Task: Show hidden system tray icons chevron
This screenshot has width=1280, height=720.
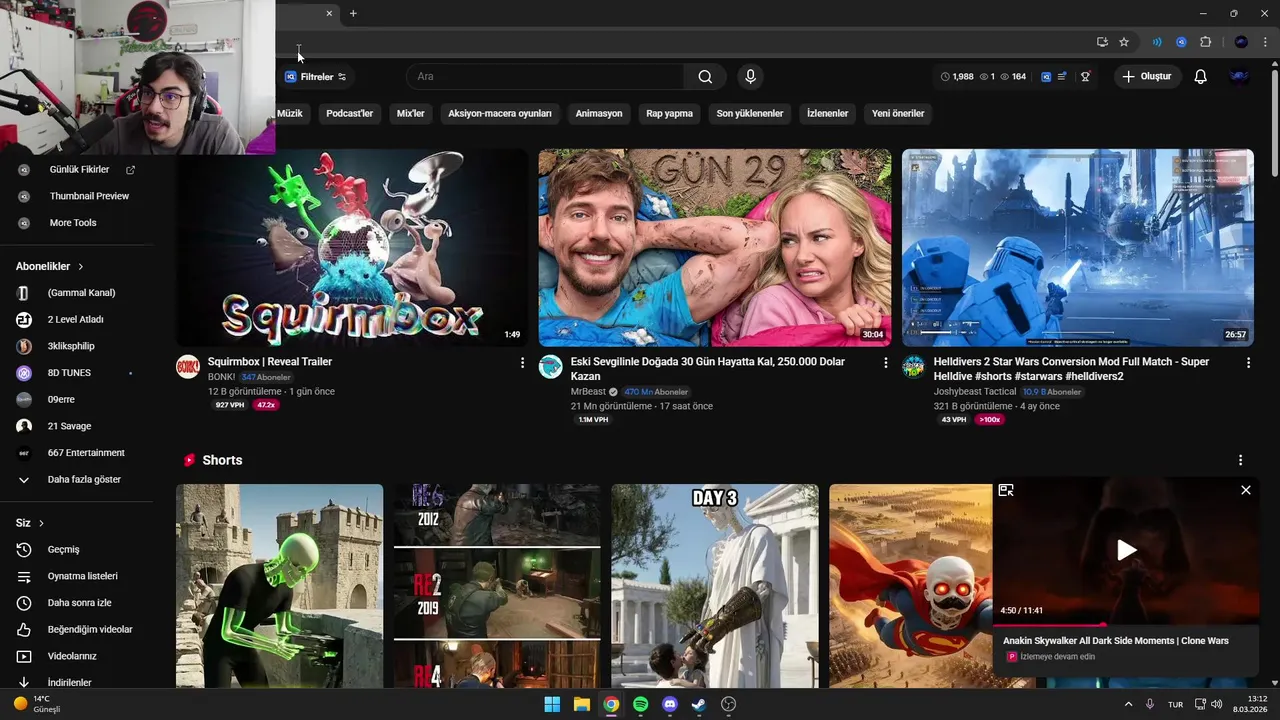Action: tap(1129, 704)
